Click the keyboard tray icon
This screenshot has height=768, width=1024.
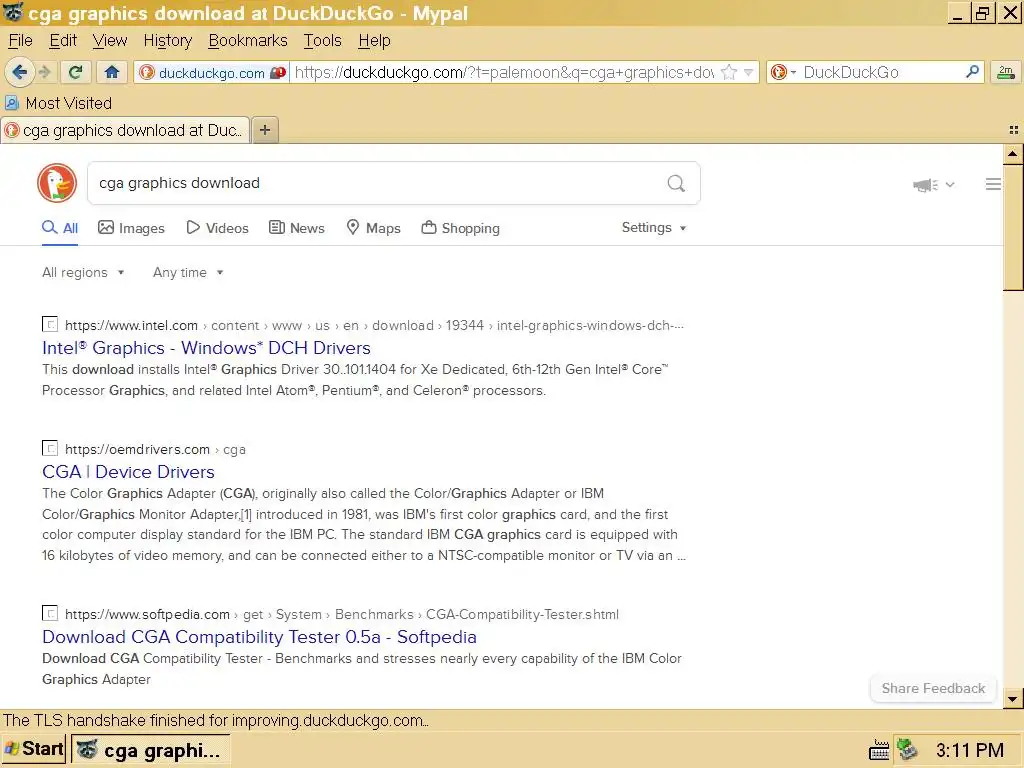(879, 750)
